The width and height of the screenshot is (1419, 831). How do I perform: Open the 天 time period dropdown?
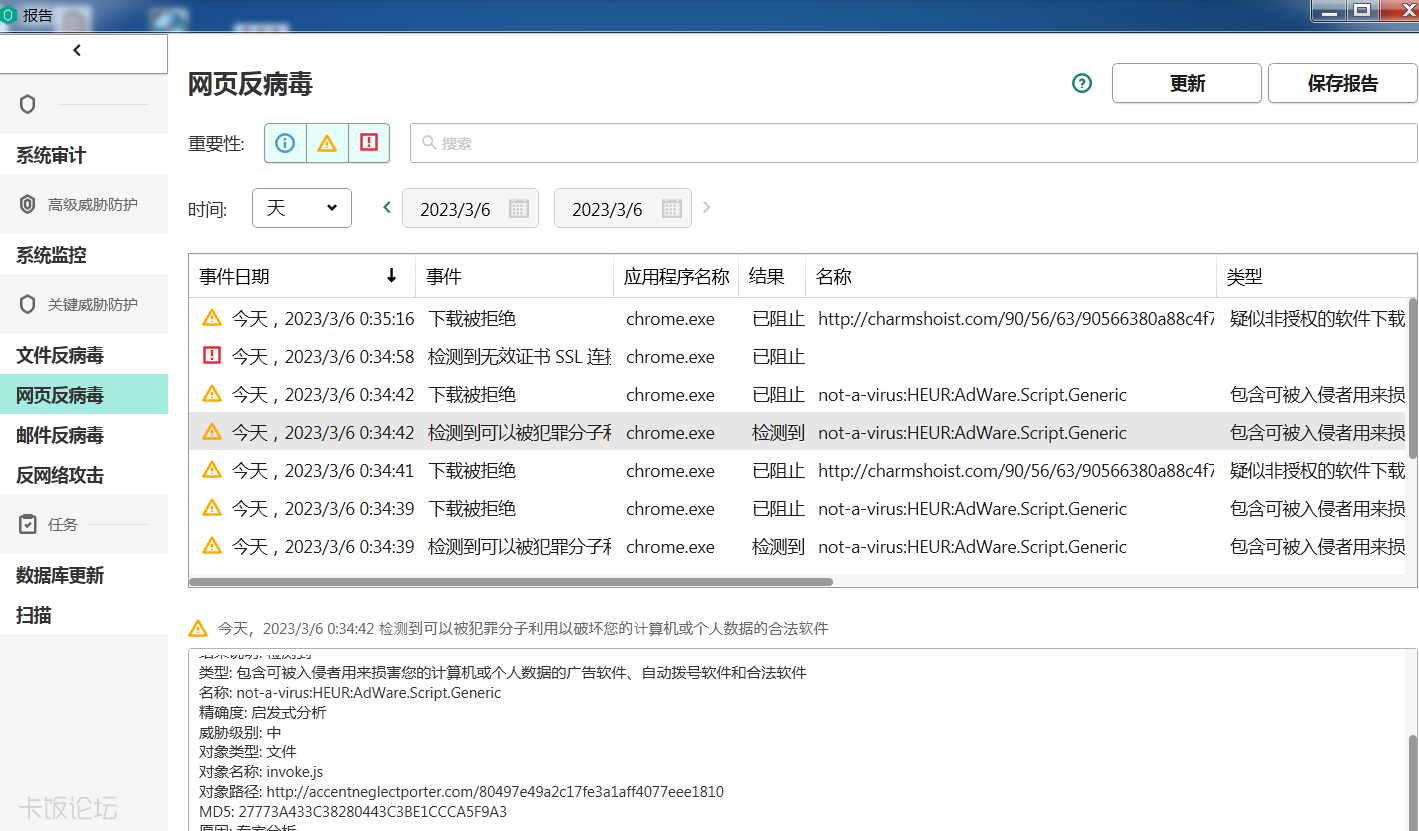(x=302, y=208)
